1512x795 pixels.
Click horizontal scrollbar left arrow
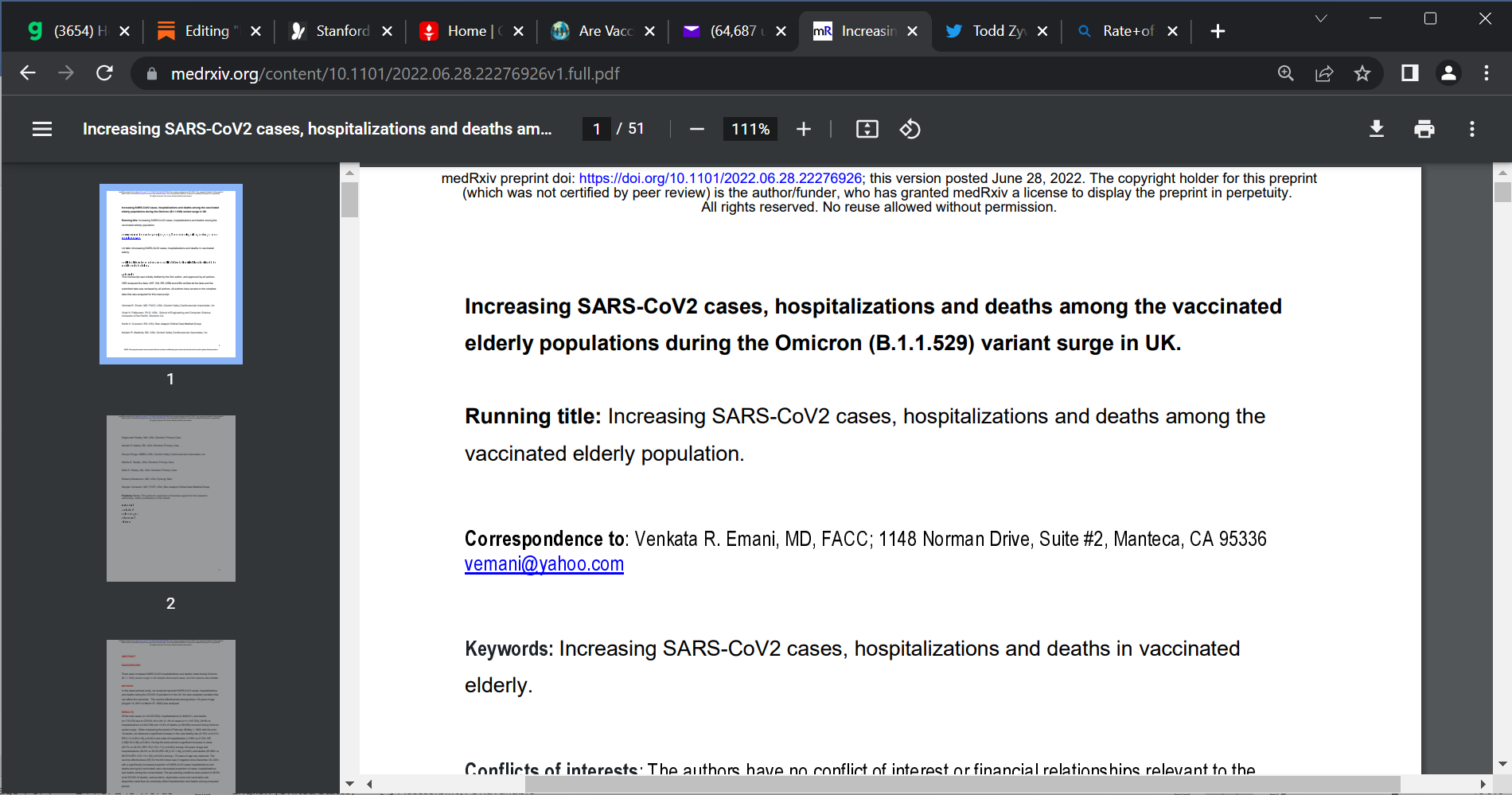[x=370, y=784]
